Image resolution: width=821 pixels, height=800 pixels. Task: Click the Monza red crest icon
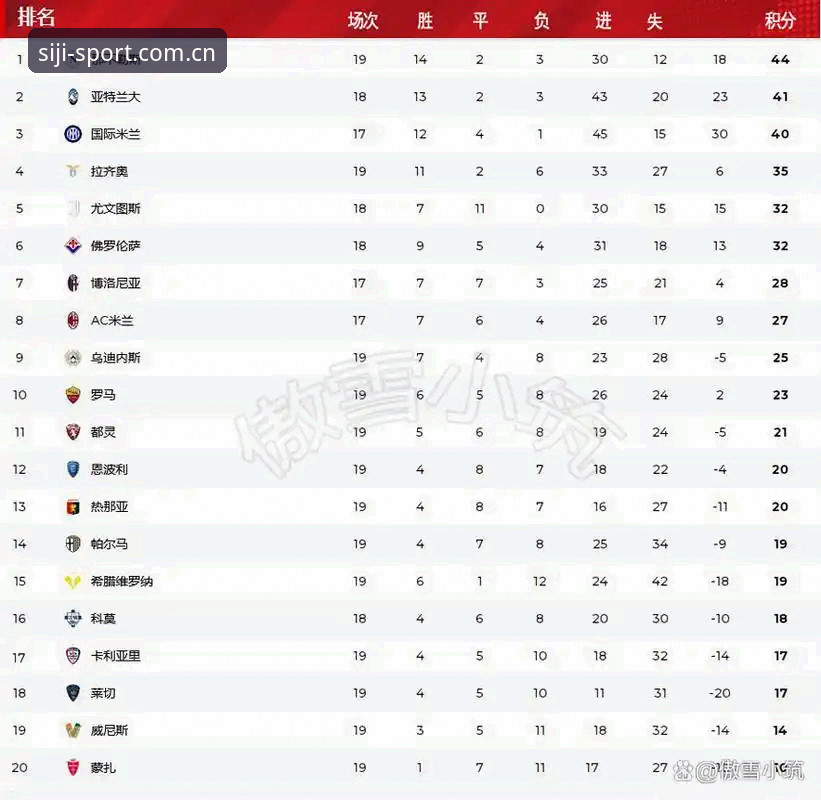73,768
